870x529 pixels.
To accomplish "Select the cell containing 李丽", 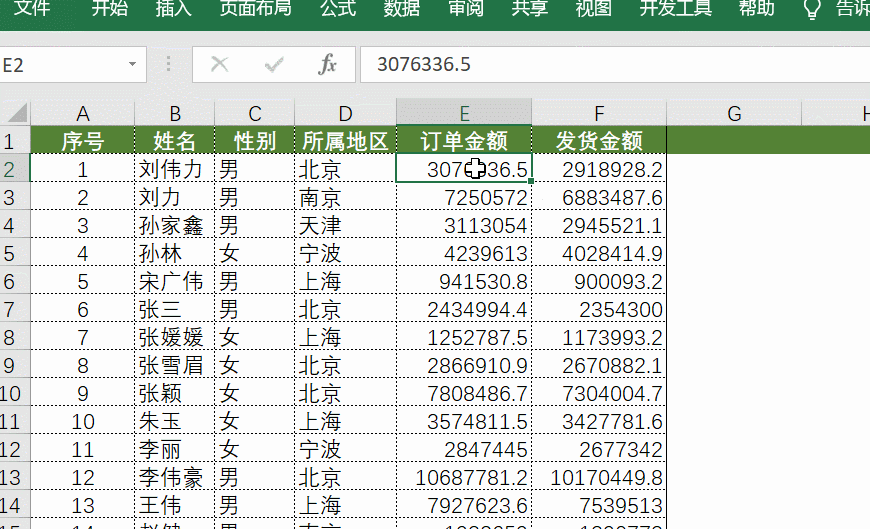I will (x=175, y=449).
